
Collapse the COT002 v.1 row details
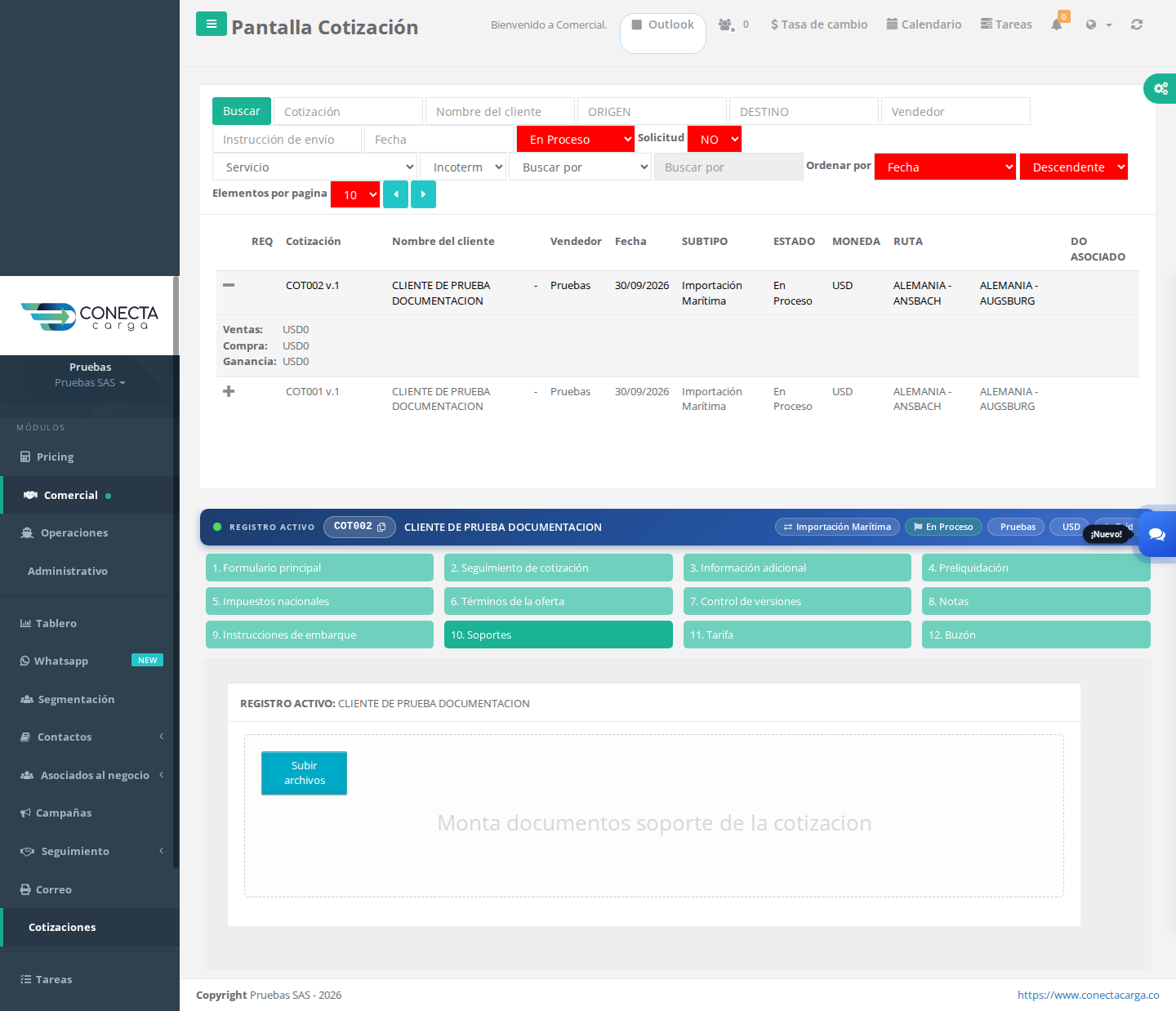coord(229,285)
